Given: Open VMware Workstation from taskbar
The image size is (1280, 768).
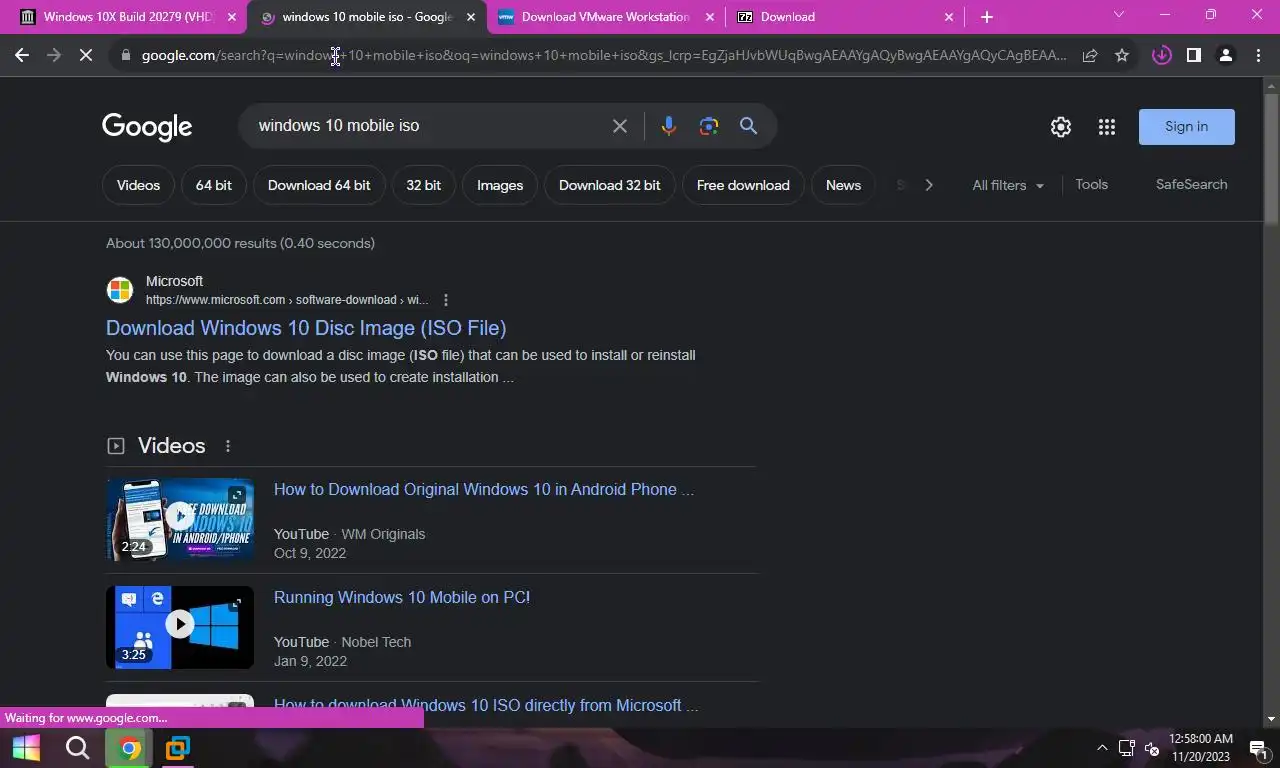Looking at the screenshot, I should (x=178, y=748).
